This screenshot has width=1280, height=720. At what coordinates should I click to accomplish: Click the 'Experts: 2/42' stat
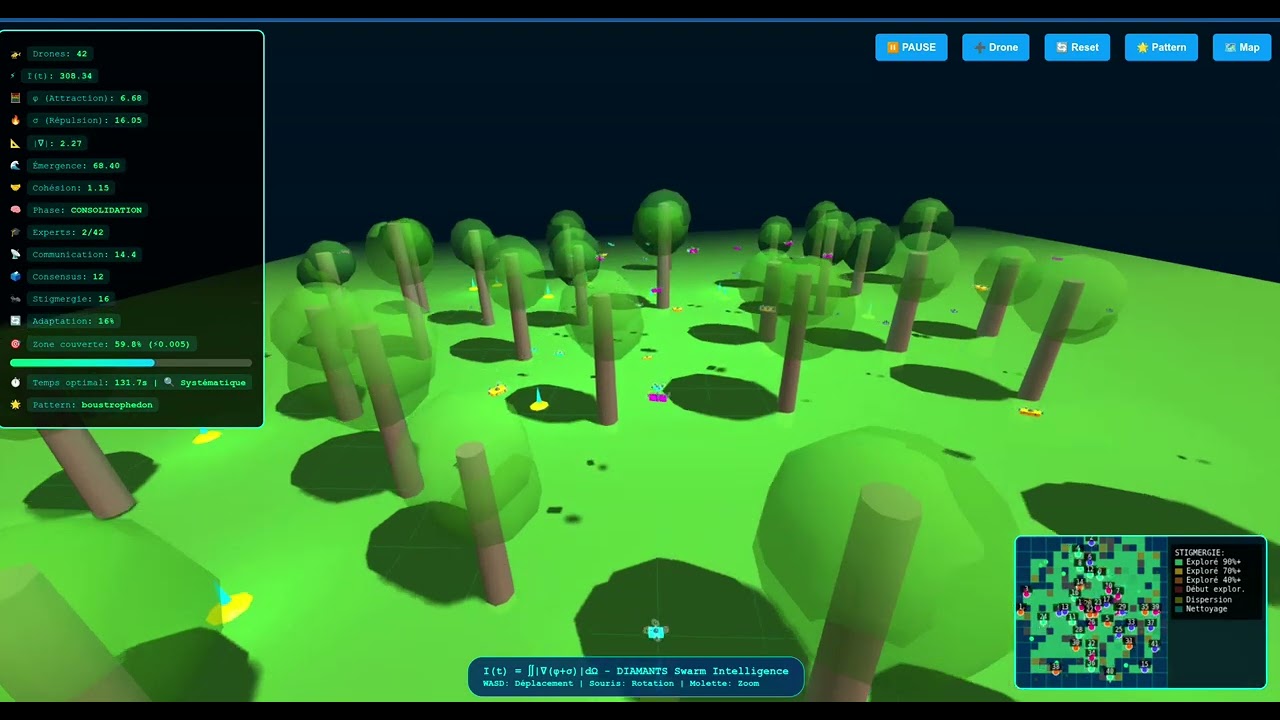tap(68, 232)
